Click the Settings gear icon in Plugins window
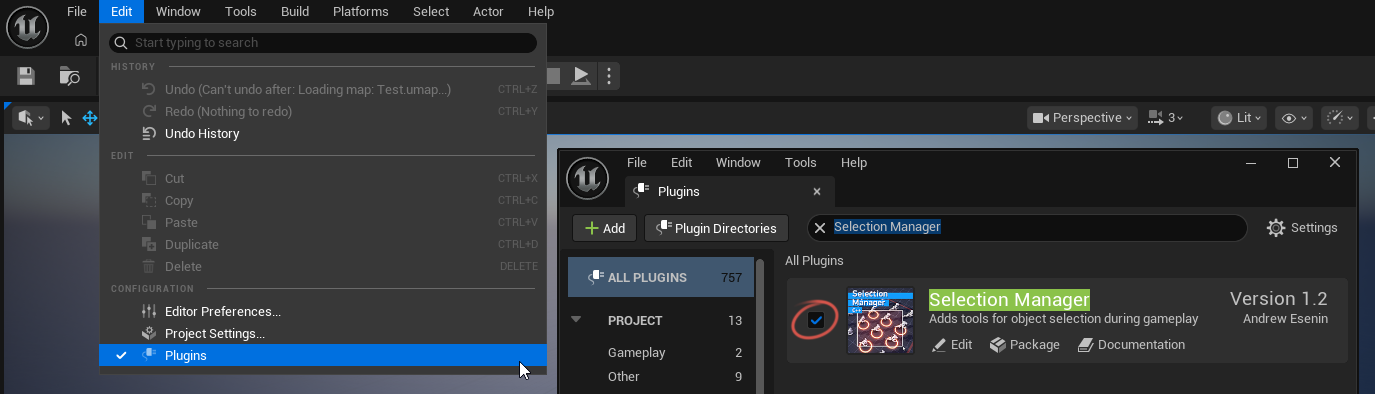The image size is (1375, 394). pos(1276,228)
